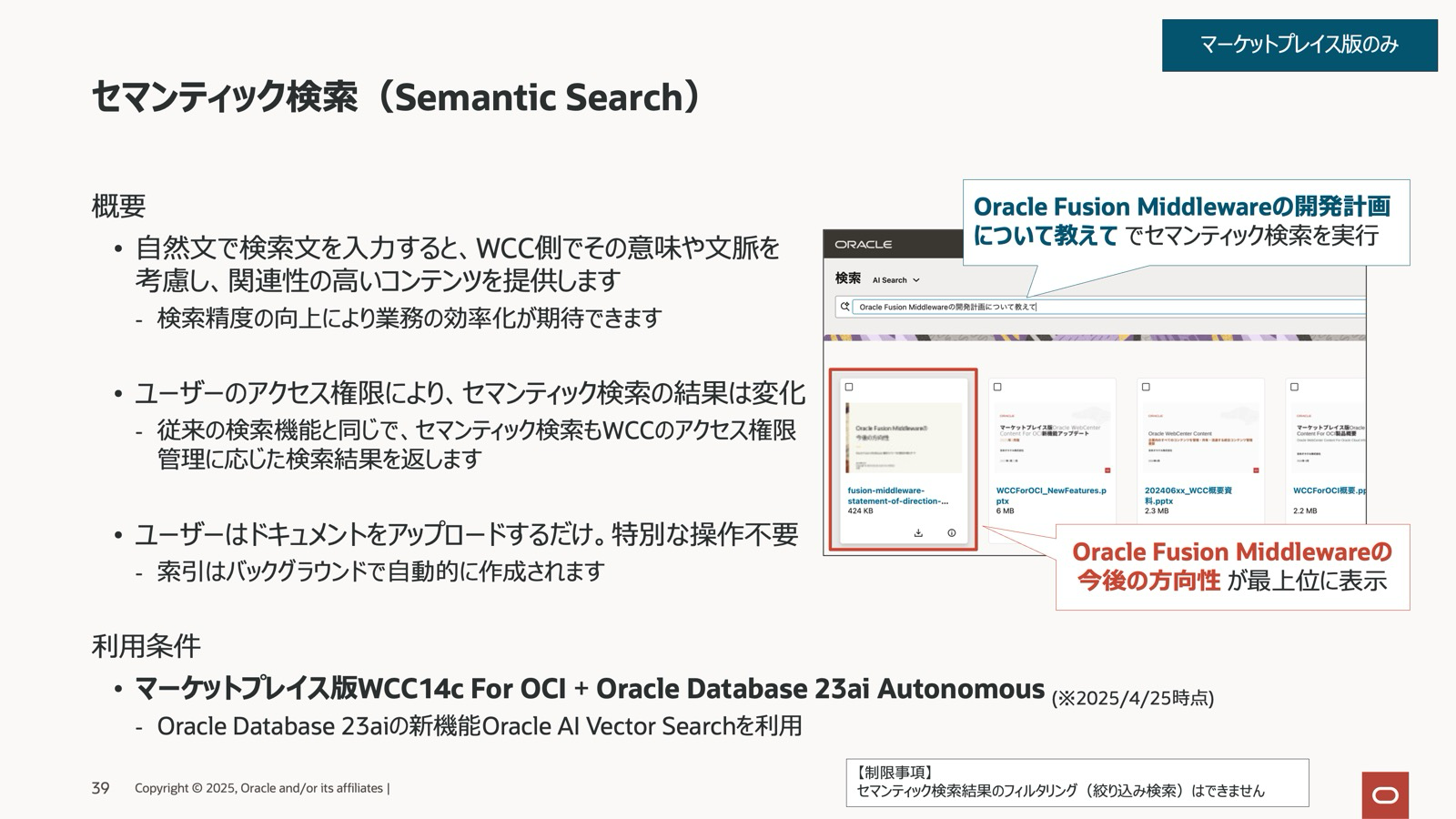Select the fusion-middleware document checkbox
This screenshot has height=819, width=1456.
849,387
